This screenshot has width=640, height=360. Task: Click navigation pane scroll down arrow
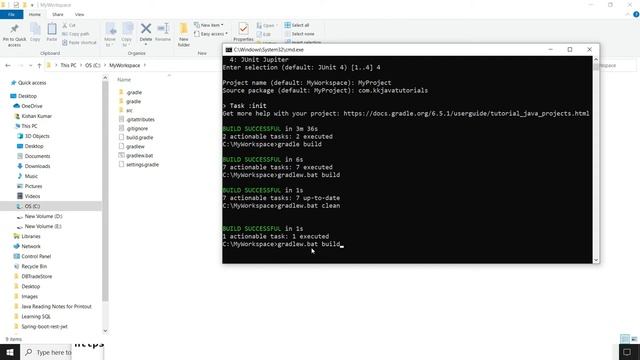[x=105, y=331]
